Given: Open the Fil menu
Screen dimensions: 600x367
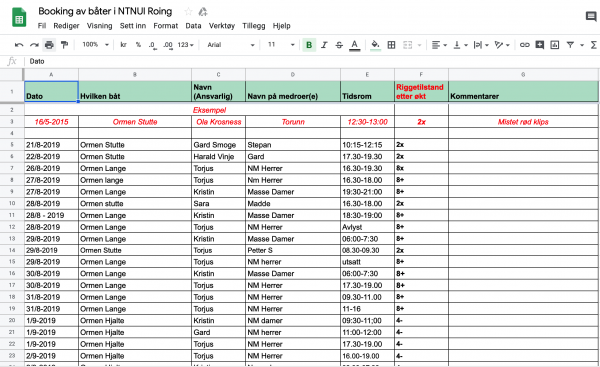Looking at the screenshot, I should [42, 26].
